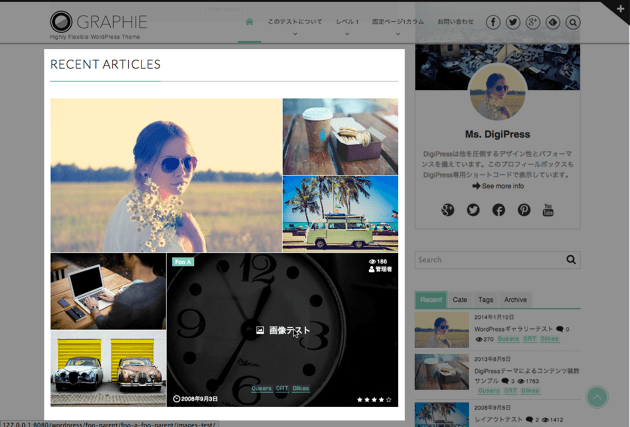
Task: Open the 固定ページ1カラム menu item
Action: click(398, 22)
